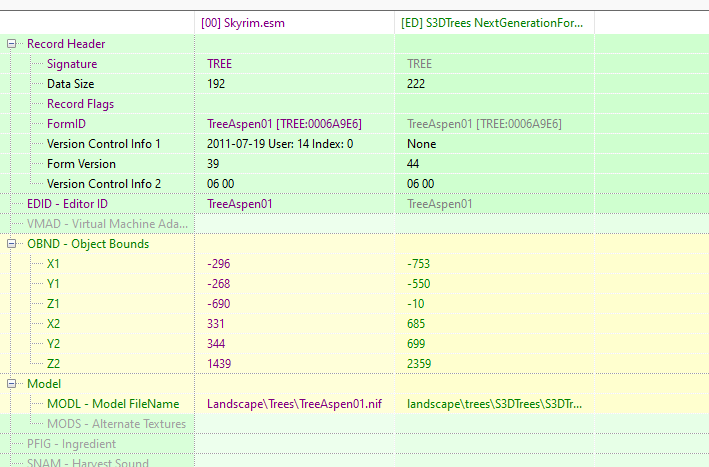Click Z1 value -690
The height and width of the screenshot is (467, 709).
tap(218, 304)
